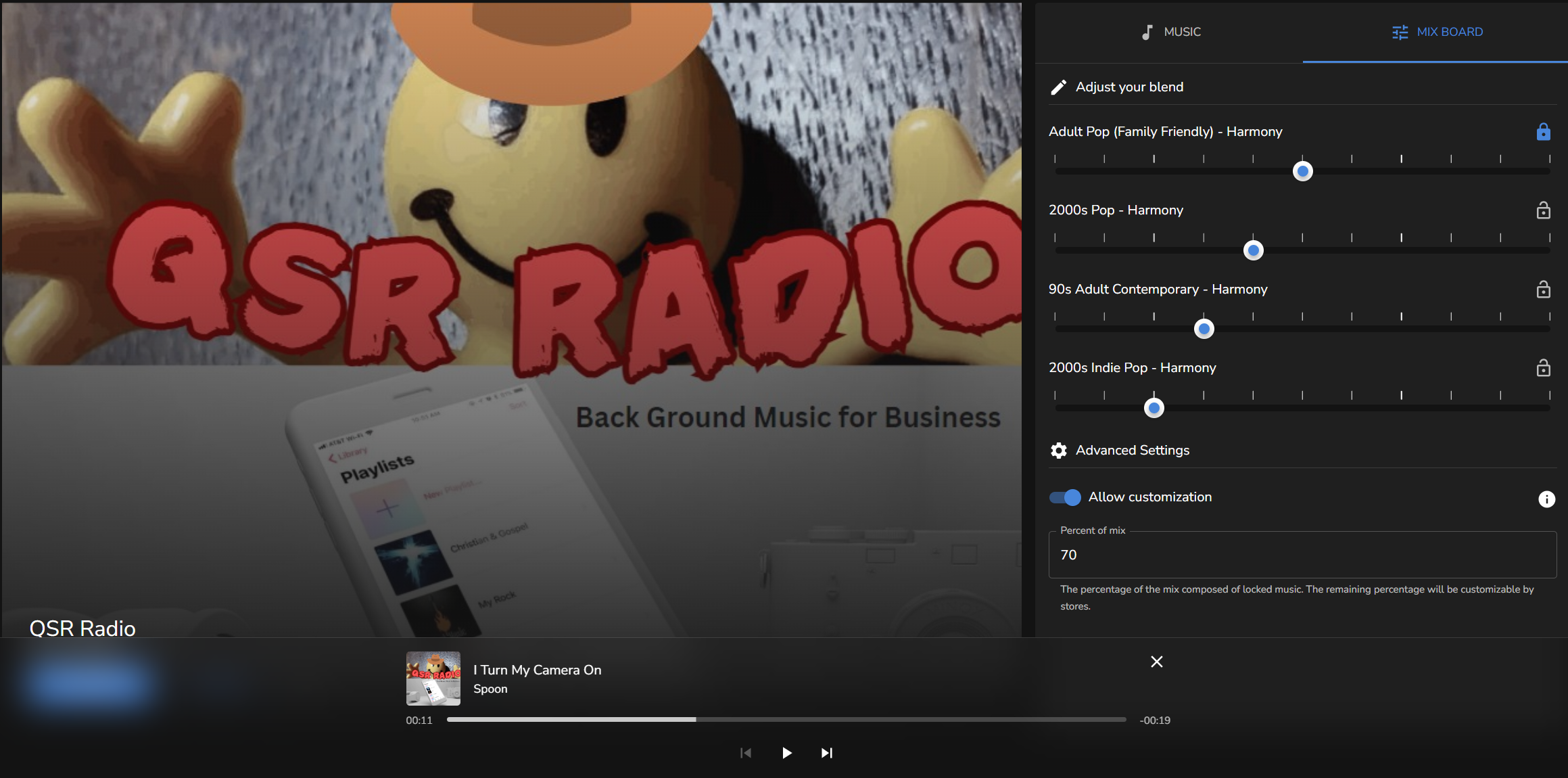Click the 90s Adult Contemporary - Harmony label
The image size is (1568, 778).
click(1158, 290)
